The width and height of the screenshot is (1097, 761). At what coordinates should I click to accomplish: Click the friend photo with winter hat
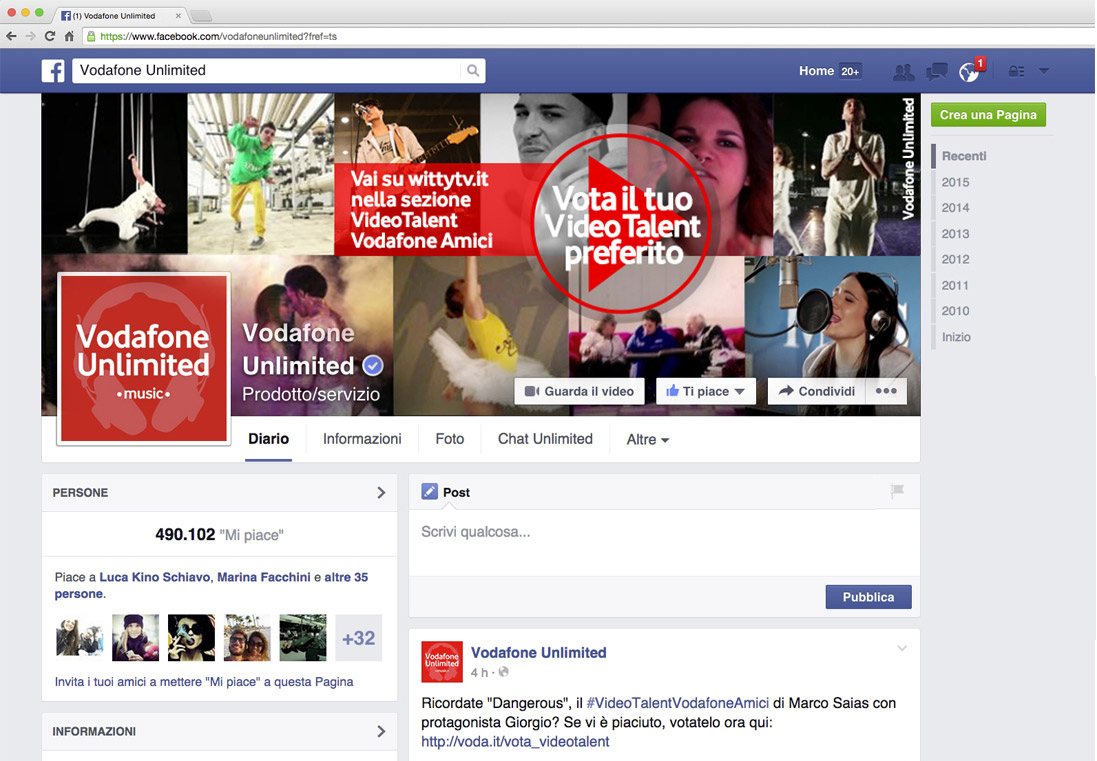pos(135,638)
